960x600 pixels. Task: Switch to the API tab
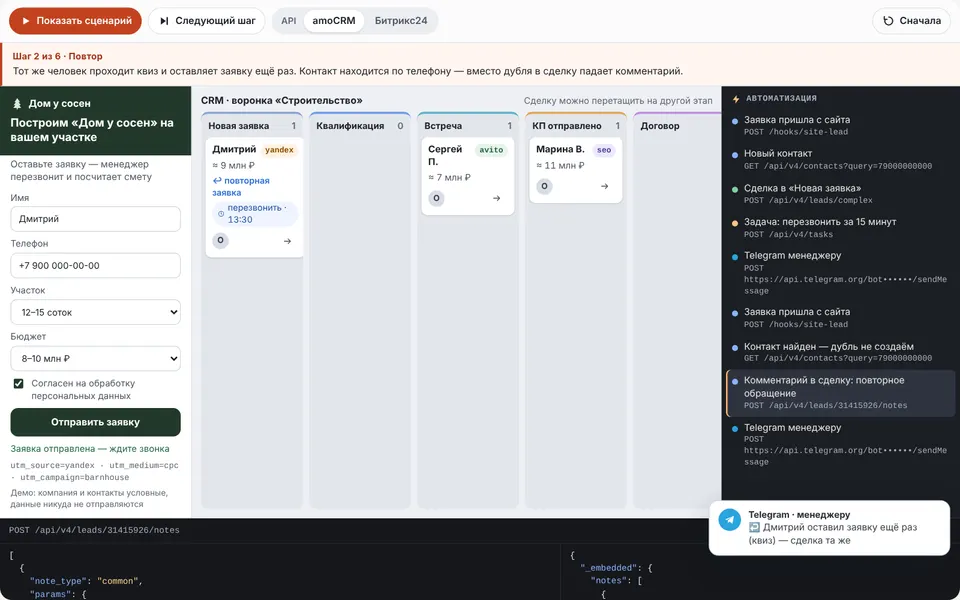(288, 21)
